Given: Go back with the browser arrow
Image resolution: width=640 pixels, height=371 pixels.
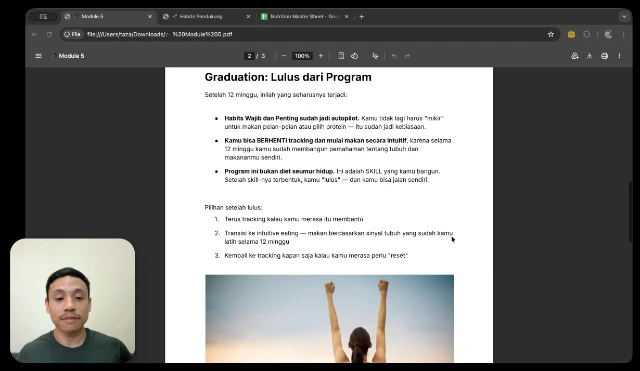Looking at the screenshot, I should click(35, 34).
